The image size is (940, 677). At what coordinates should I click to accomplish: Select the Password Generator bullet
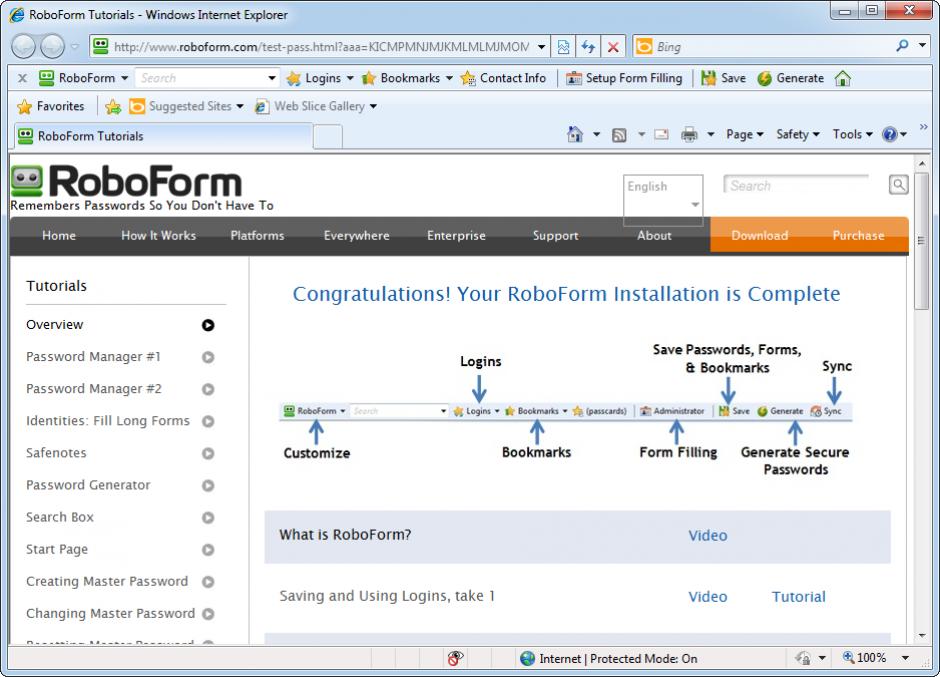click(208, 486)
